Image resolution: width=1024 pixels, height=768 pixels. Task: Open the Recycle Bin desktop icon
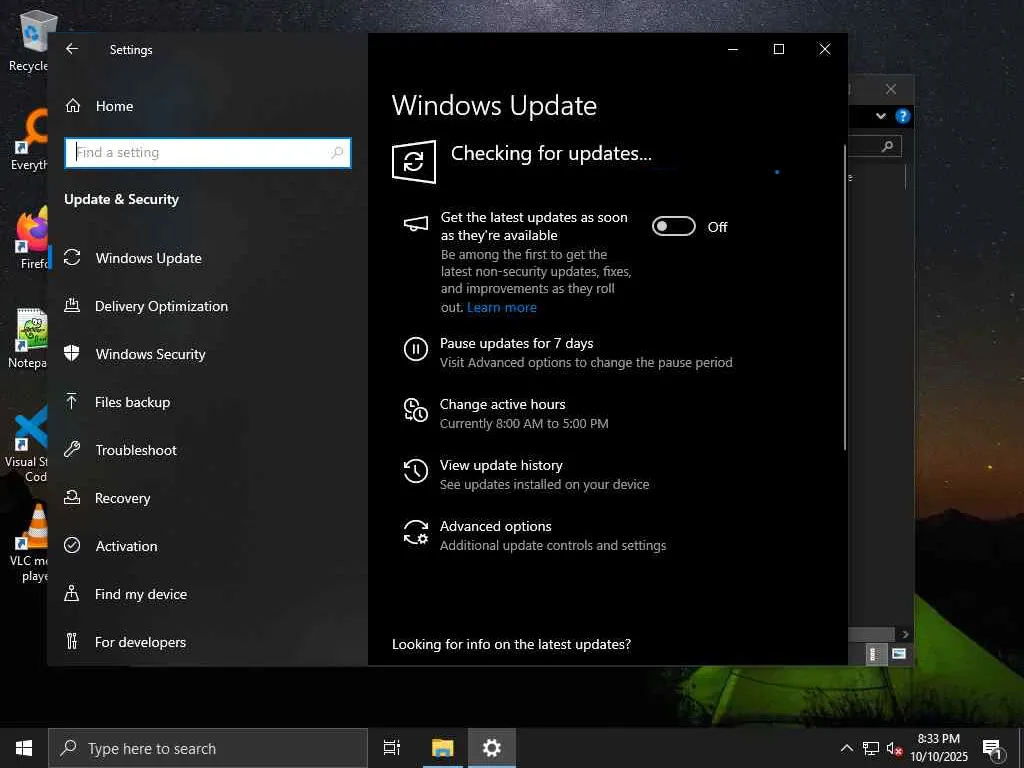pos(29,40)
